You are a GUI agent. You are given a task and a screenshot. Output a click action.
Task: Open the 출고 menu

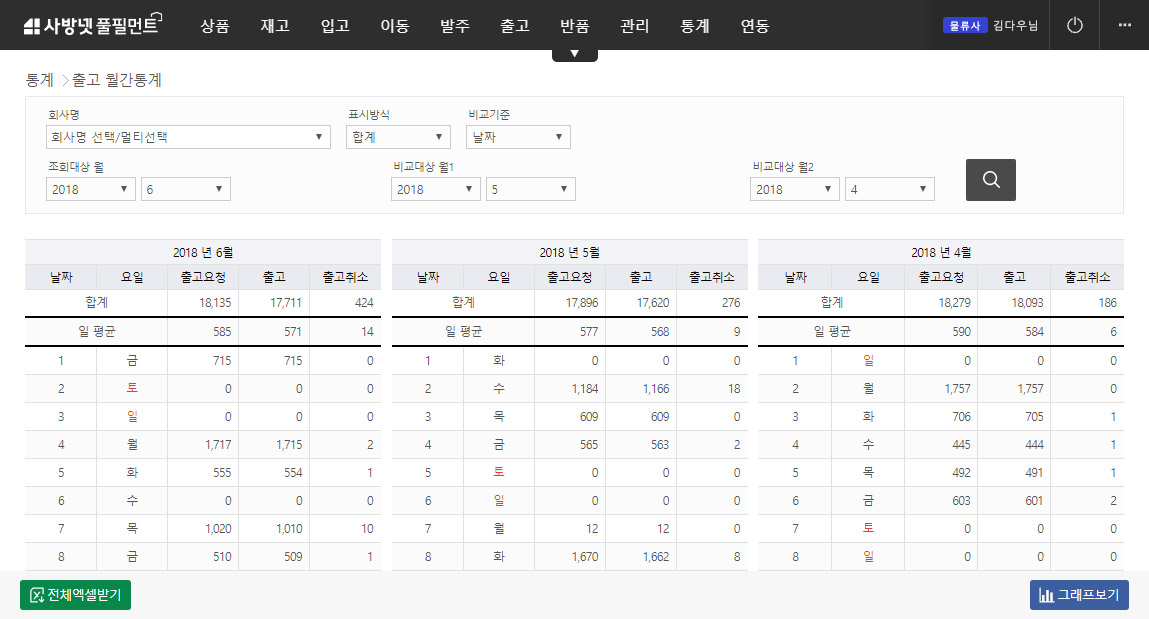point(515,26)
